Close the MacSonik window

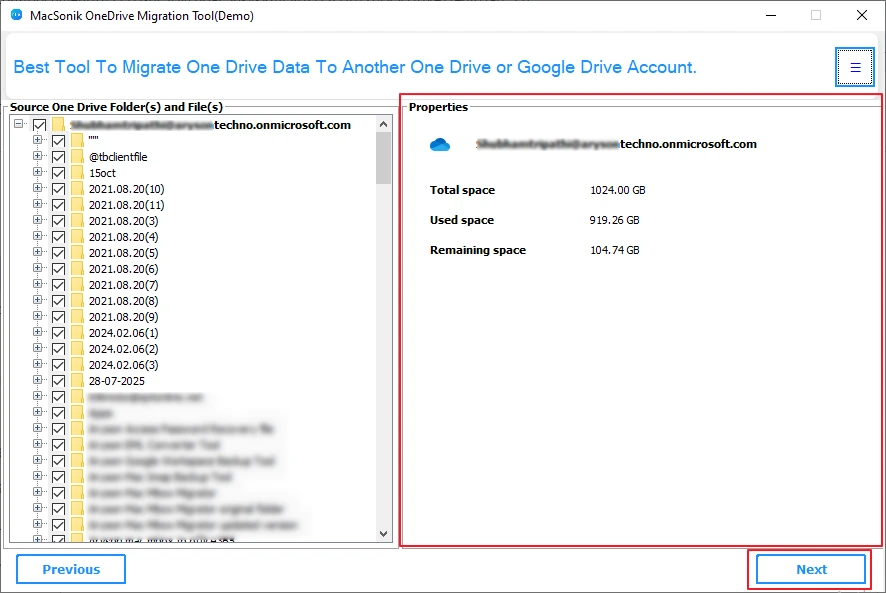[862, 15]
